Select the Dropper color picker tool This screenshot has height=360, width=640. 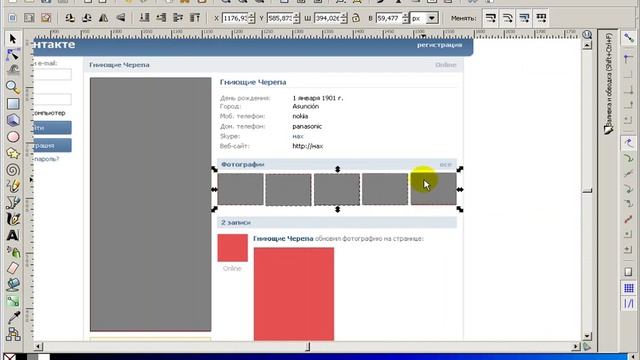[13, 318]
